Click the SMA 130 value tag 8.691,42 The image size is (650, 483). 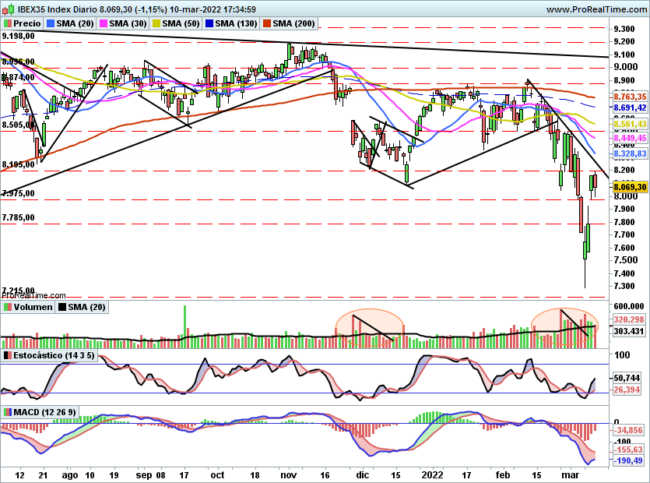tap(630, 108)
